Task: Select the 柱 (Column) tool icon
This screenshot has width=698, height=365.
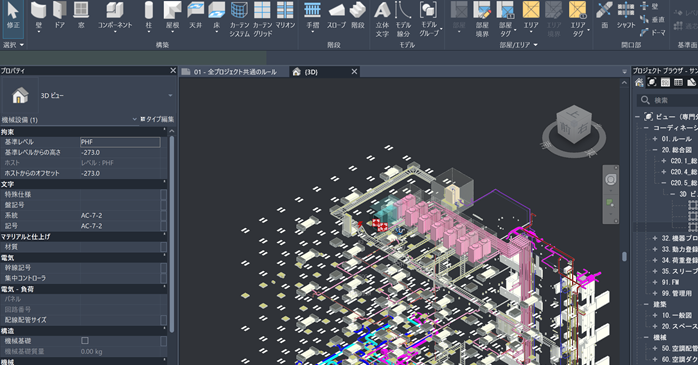Action: (x=149, y=11)
